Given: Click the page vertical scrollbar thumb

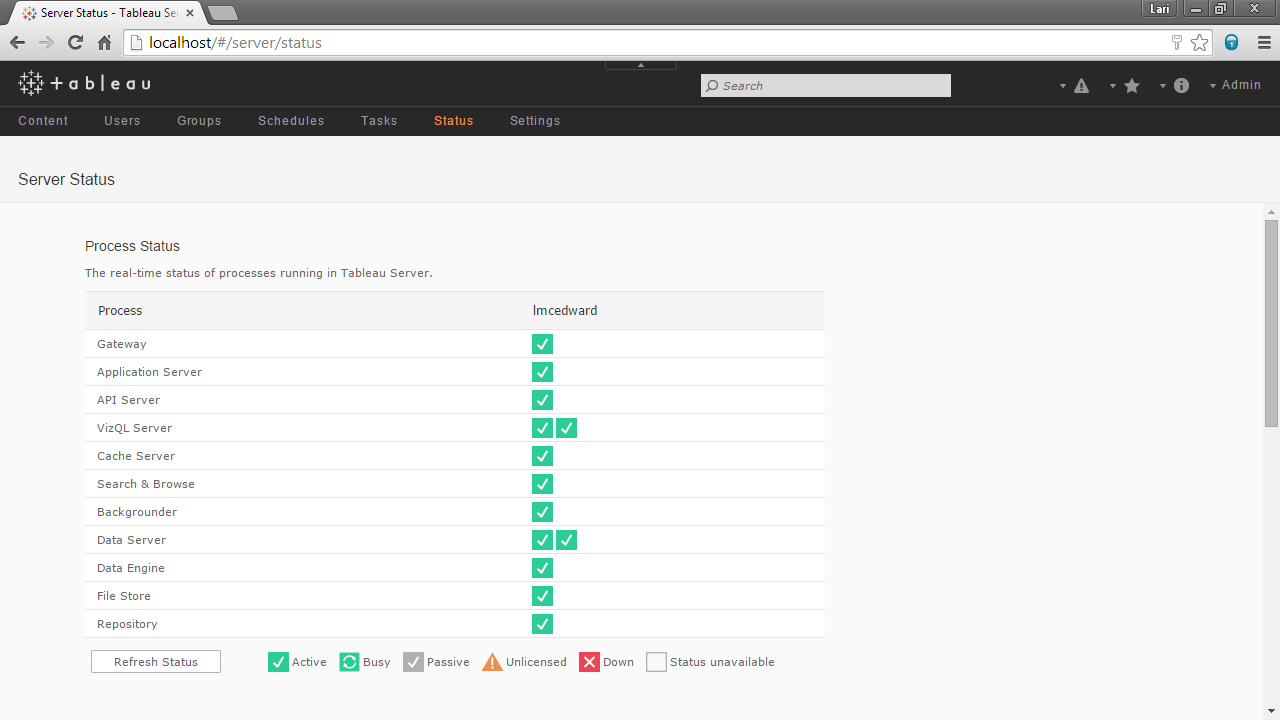Looking at the screenshot, I should coord(1271,320).
